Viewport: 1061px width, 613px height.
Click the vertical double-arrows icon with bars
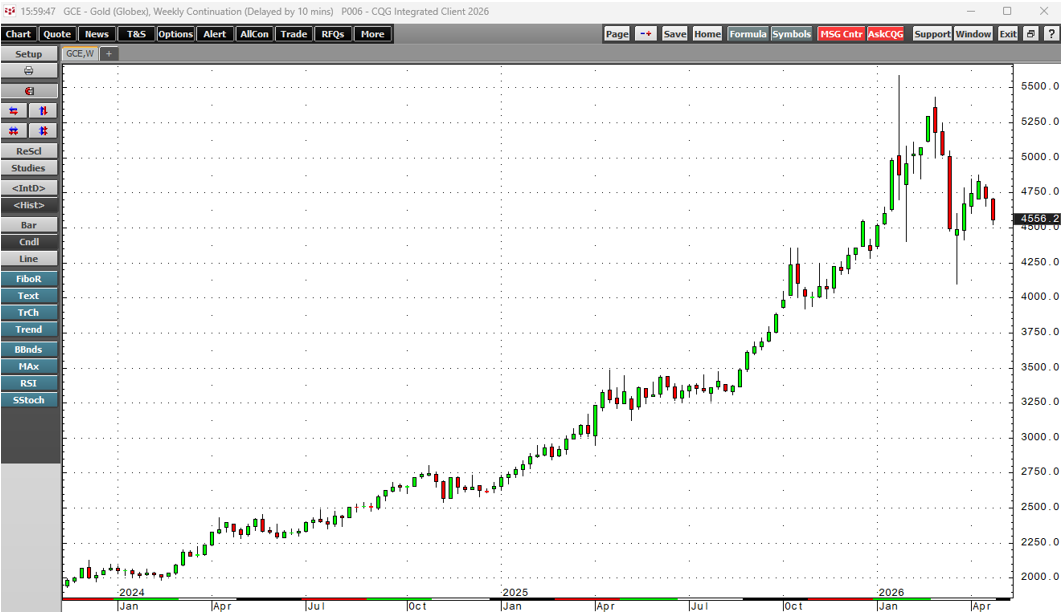tap(43, 131)
